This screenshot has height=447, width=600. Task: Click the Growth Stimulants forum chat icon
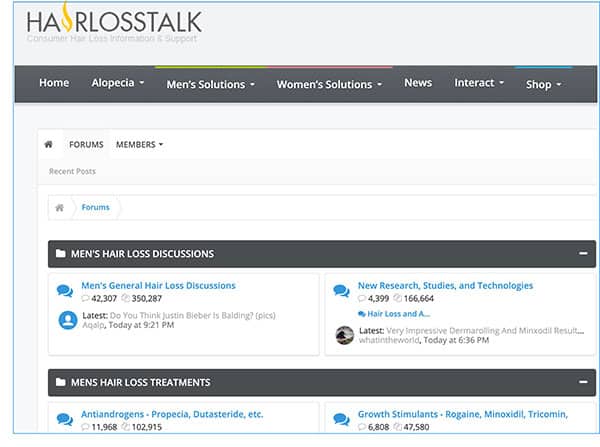pos(342,419)
